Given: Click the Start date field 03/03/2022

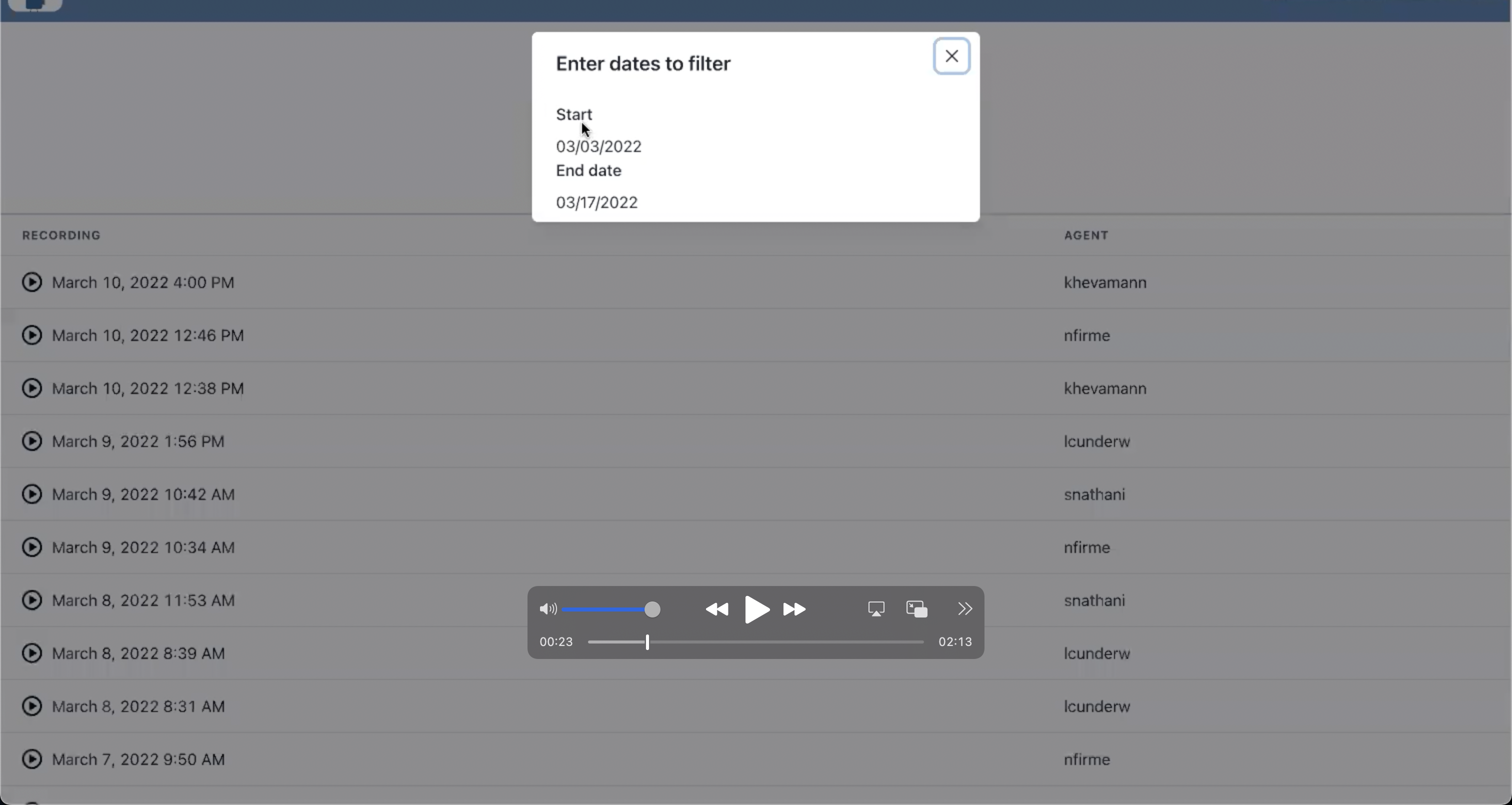Looking at the screenshot, I should pyautogui.click(x=598, y=146).
